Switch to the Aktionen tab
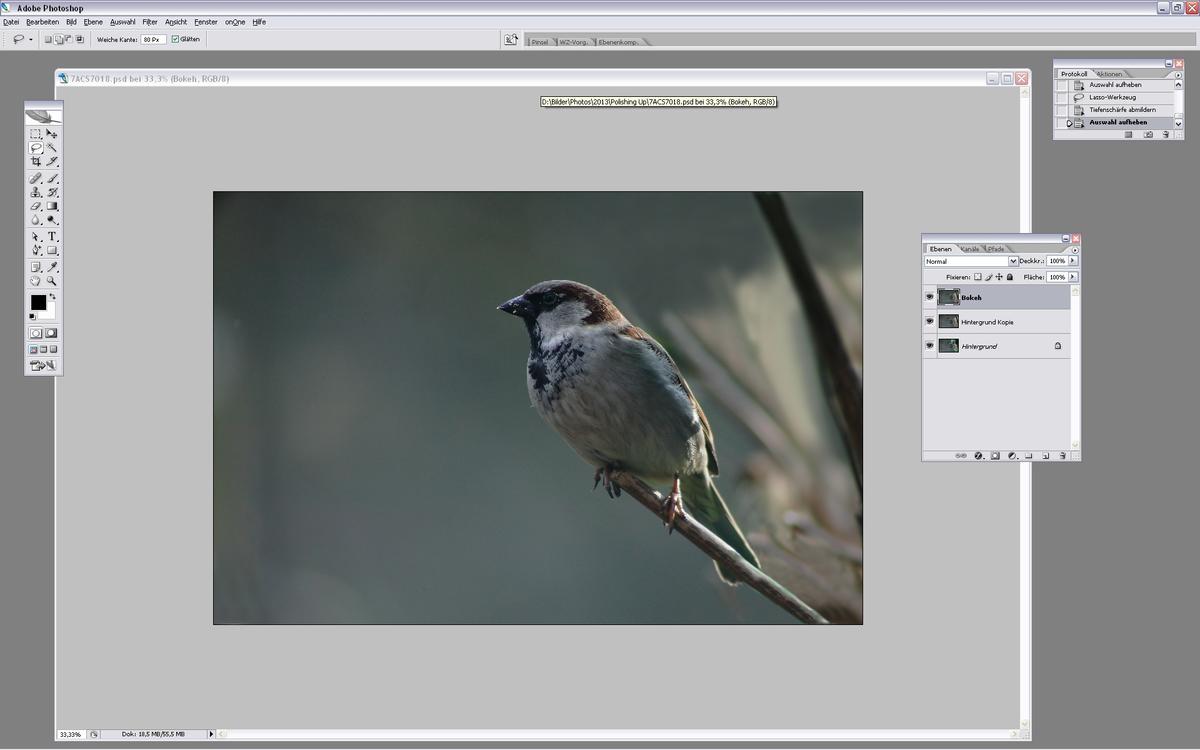This screenshot has height=750, width=1200. [1109, 74]
